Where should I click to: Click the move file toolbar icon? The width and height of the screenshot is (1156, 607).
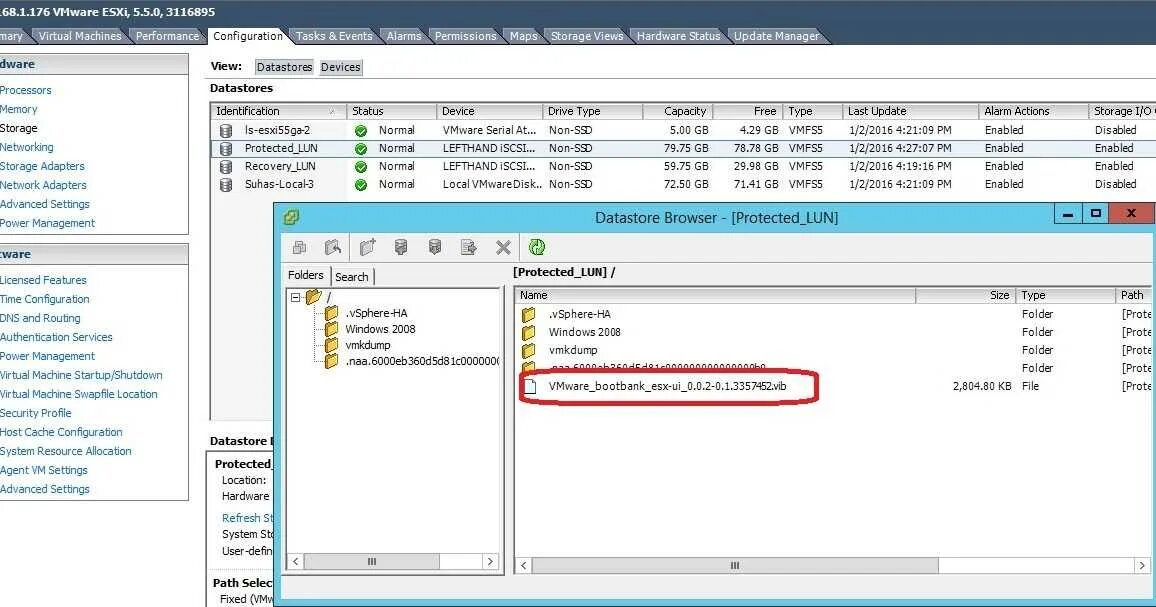tap(469, 247)
